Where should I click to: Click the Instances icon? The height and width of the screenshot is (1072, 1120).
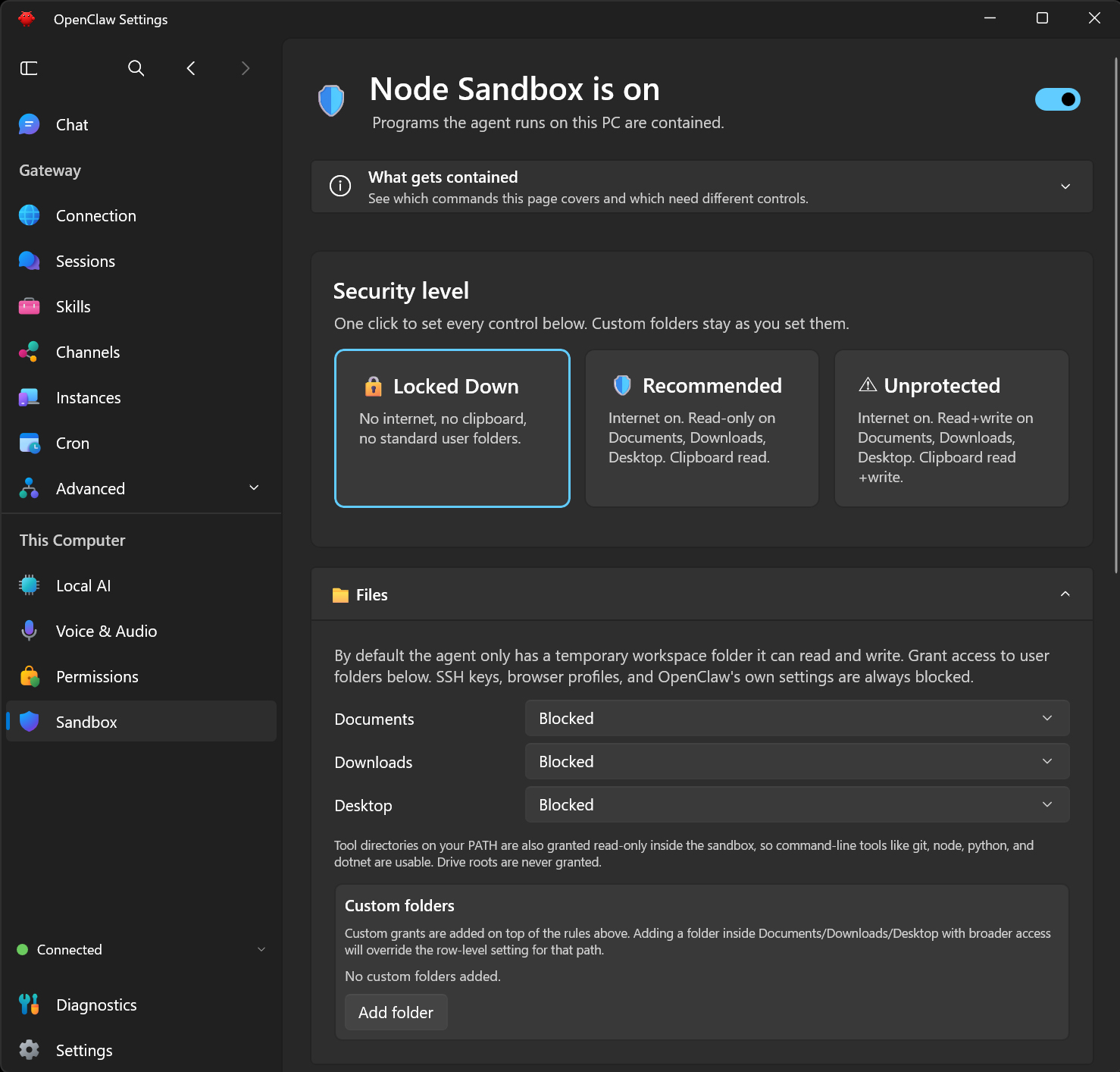(29, 397)
